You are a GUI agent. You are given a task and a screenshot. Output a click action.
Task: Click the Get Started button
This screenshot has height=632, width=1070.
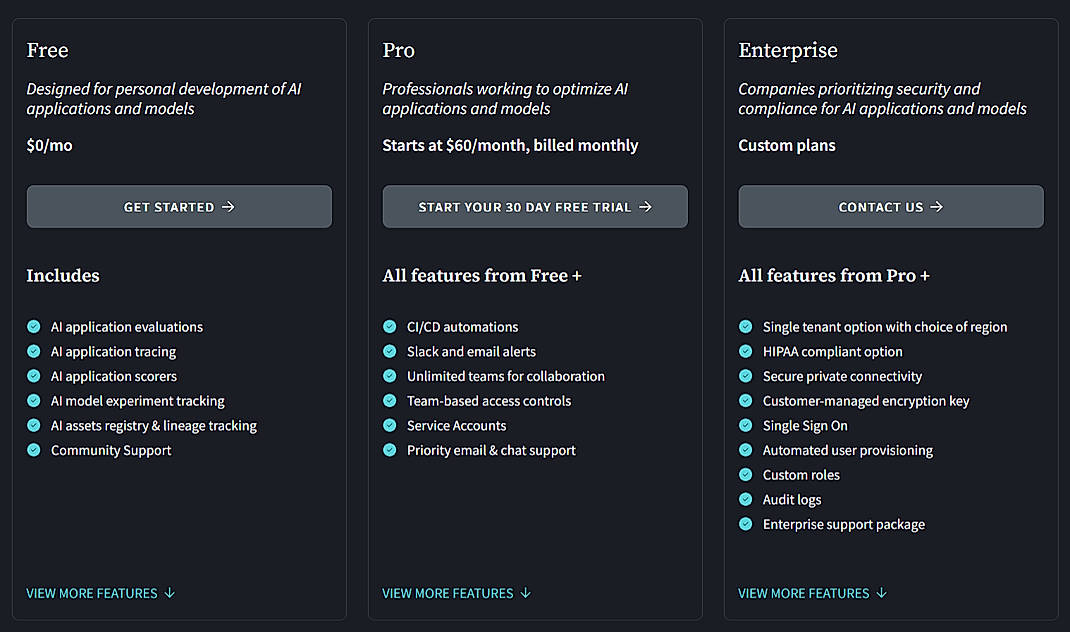[x=179, y=206]
